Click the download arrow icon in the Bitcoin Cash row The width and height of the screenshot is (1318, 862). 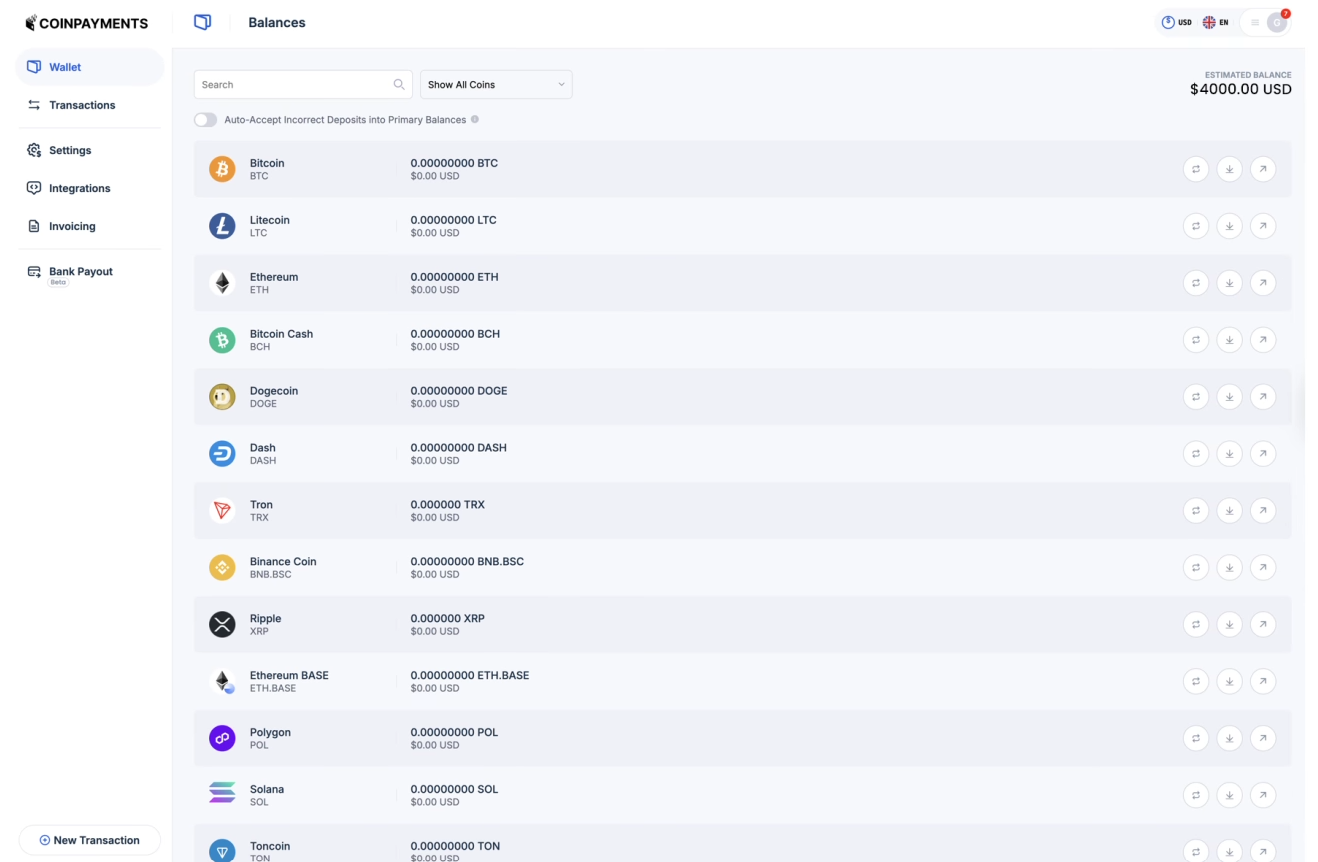[1229, 340]
